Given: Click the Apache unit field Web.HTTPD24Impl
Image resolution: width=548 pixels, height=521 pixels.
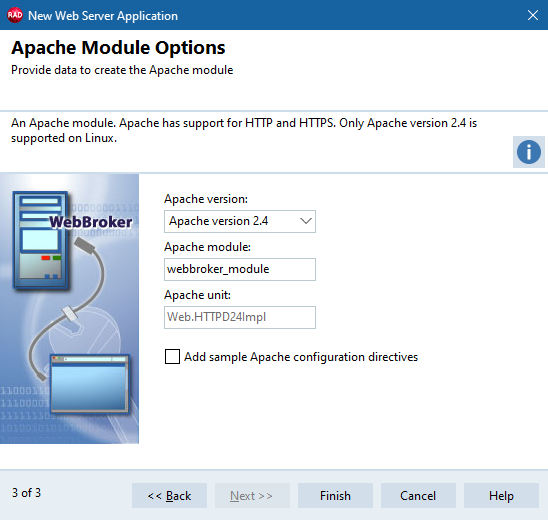Looking at the screenshot, I should (x=240, y=317).
